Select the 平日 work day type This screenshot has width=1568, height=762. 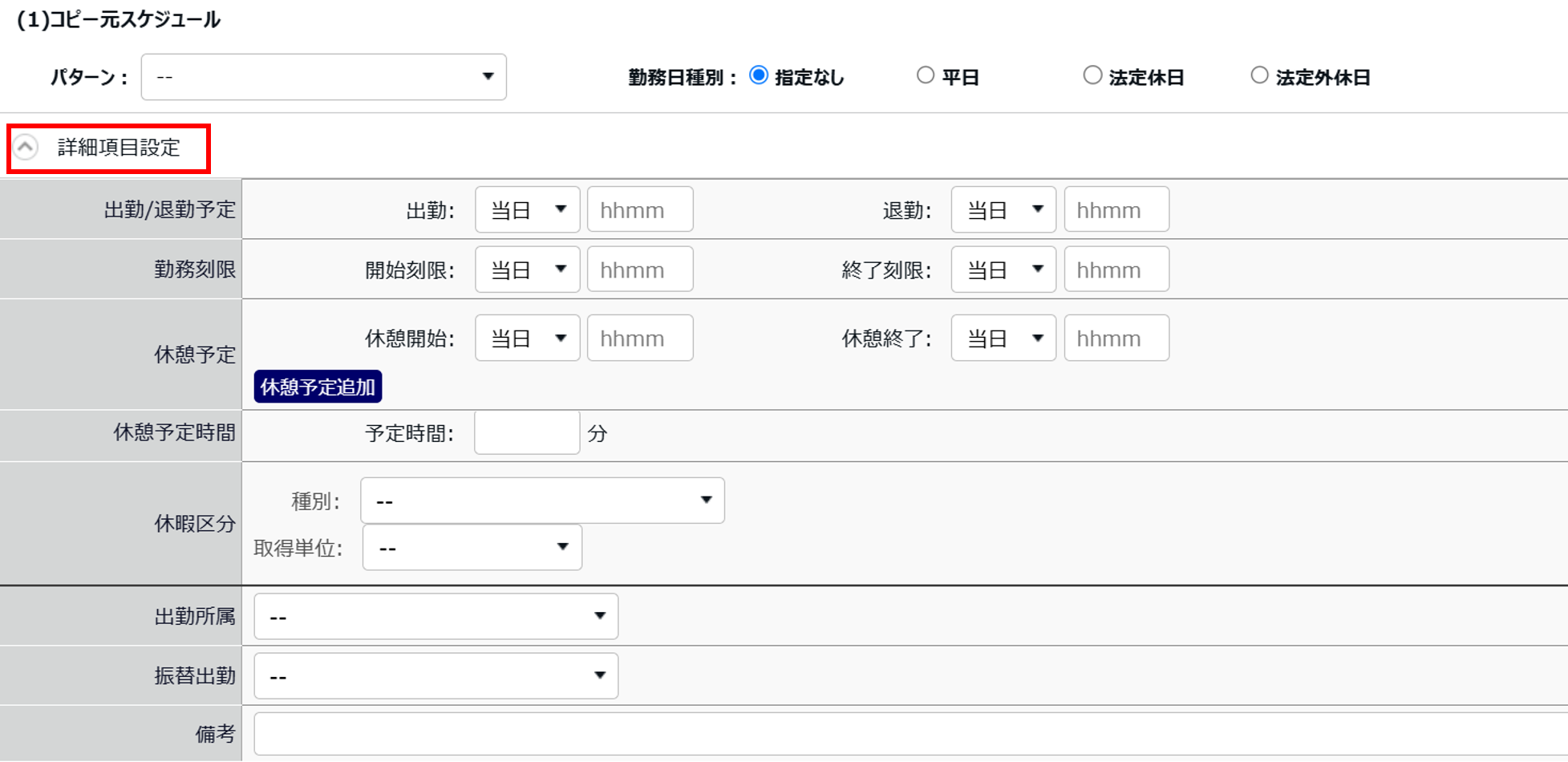click(926, 76)
